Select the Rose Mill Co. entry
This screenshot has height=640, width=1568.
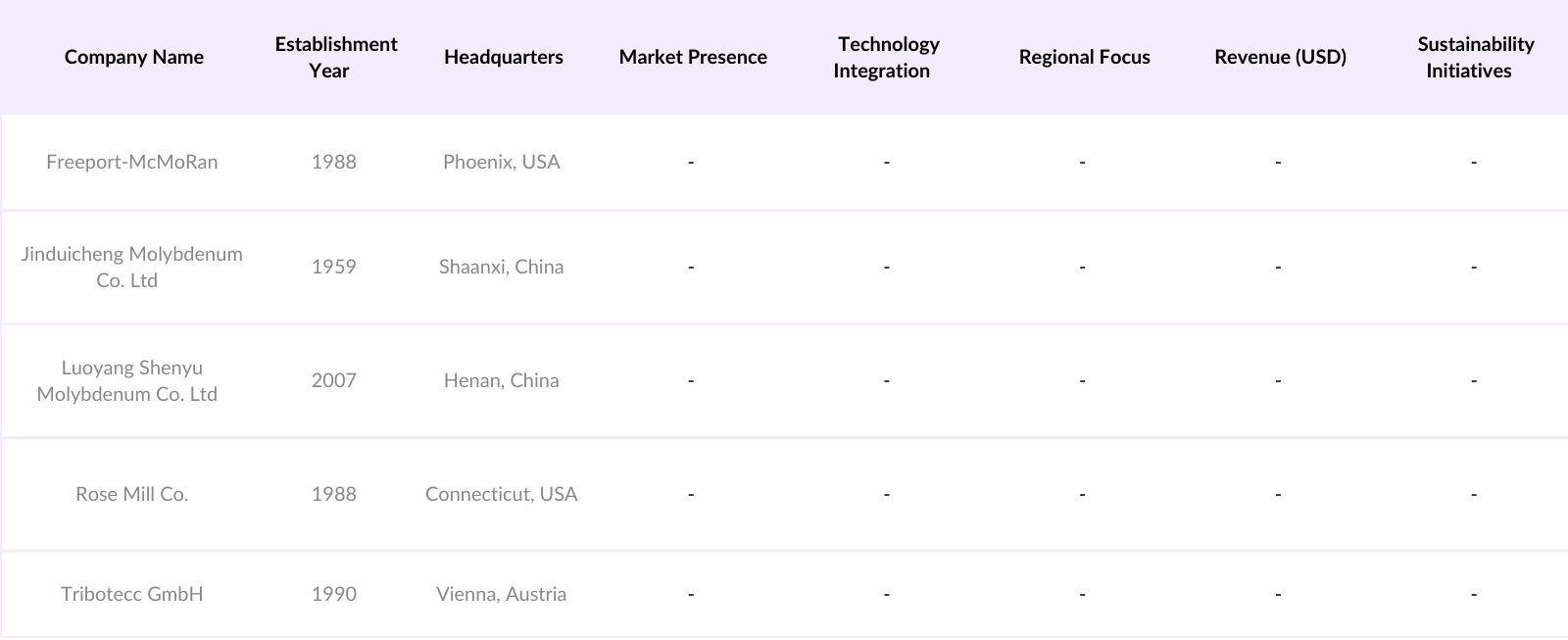[x=132, y=494]
